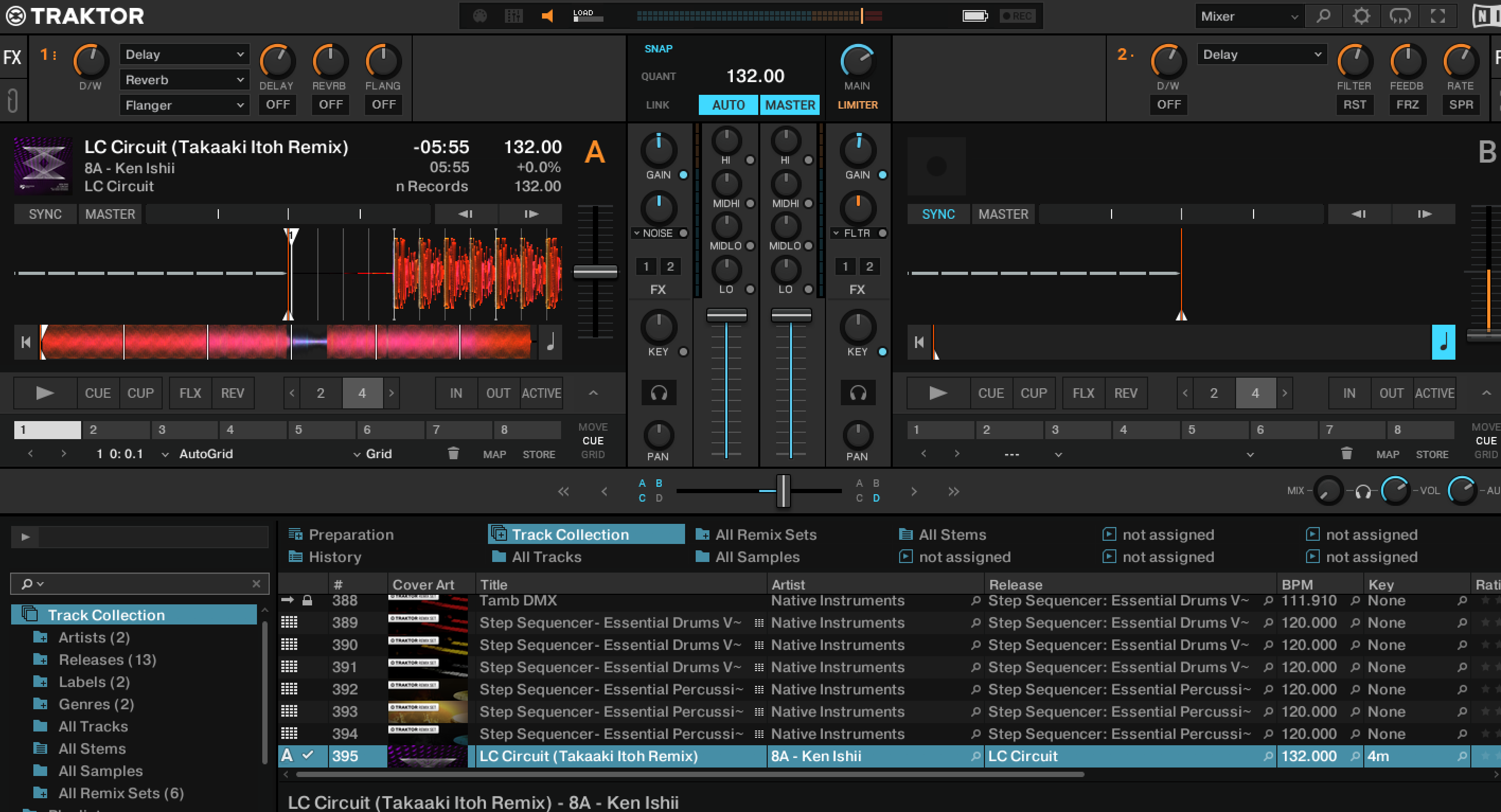Viewport: 1501px width, 812px height.
Task: Disable SYNC on Deck B
Action: 938,214
